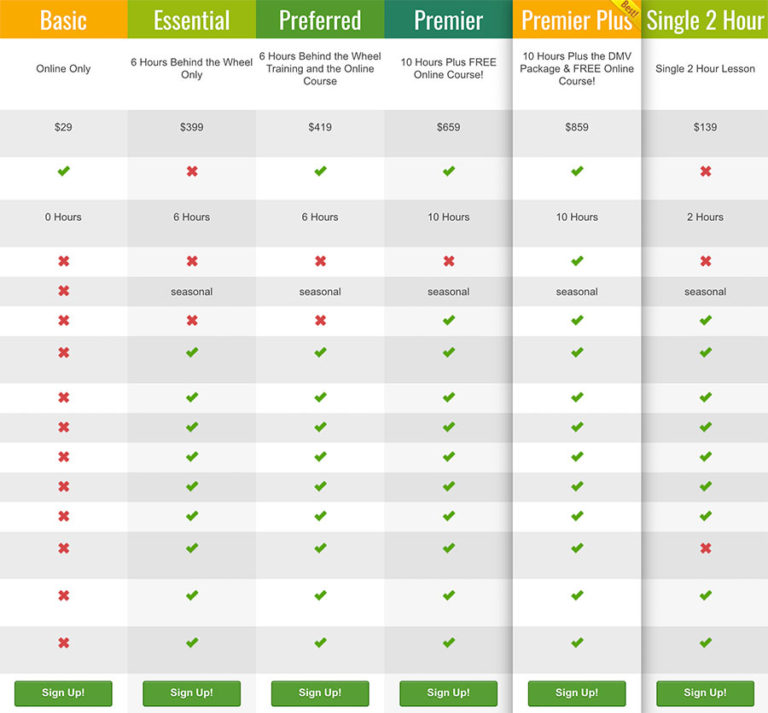The height and width of the screenshot is (713, 768).
Task: Click the green checkmark directly below Basic's $29 price
Action: click(63, 172)
